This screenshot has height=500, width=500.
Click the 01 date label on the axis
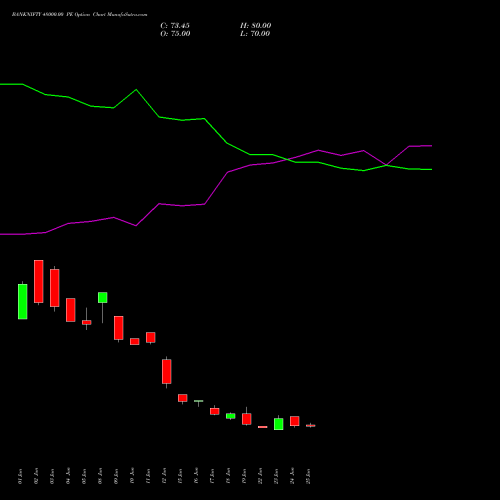click(20, 476)
